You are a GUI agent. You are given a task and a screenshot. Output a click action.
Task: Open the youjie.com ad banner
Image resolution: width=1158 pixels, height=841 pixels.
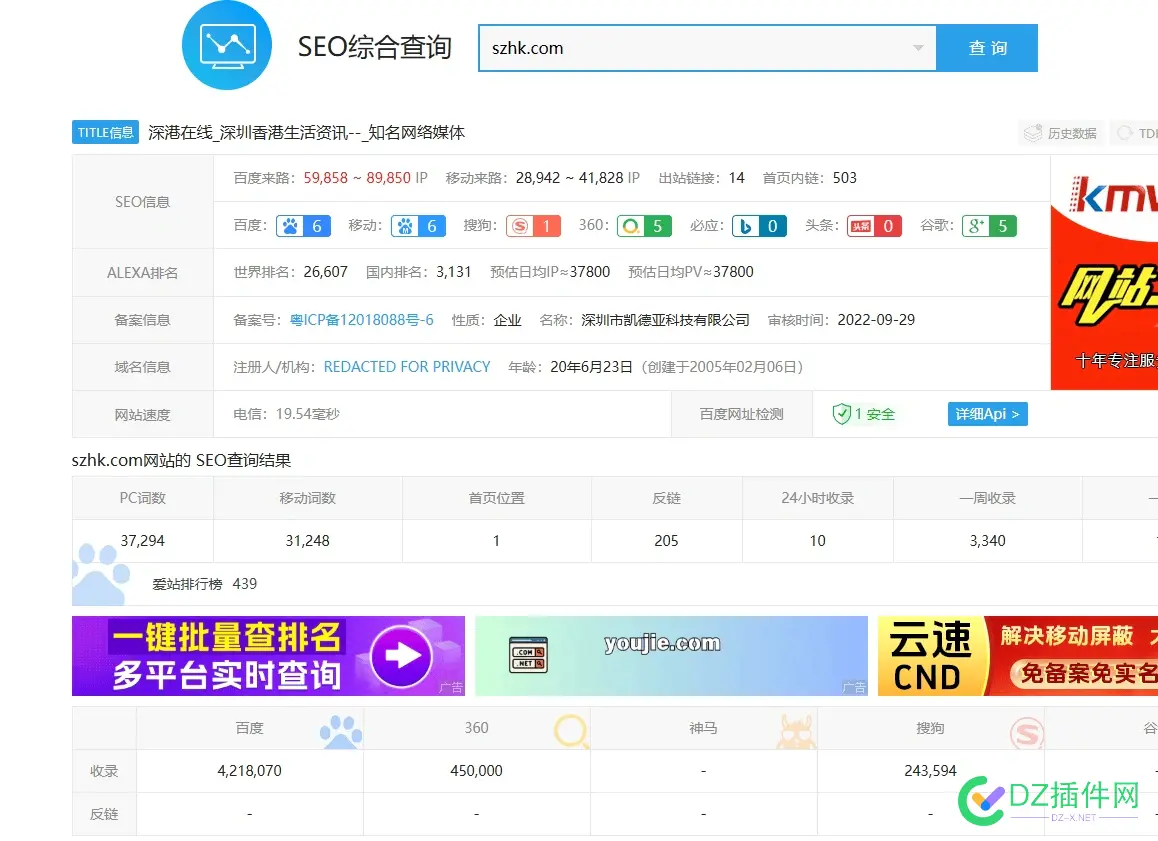pyautogui.click(x=671, y=656)
